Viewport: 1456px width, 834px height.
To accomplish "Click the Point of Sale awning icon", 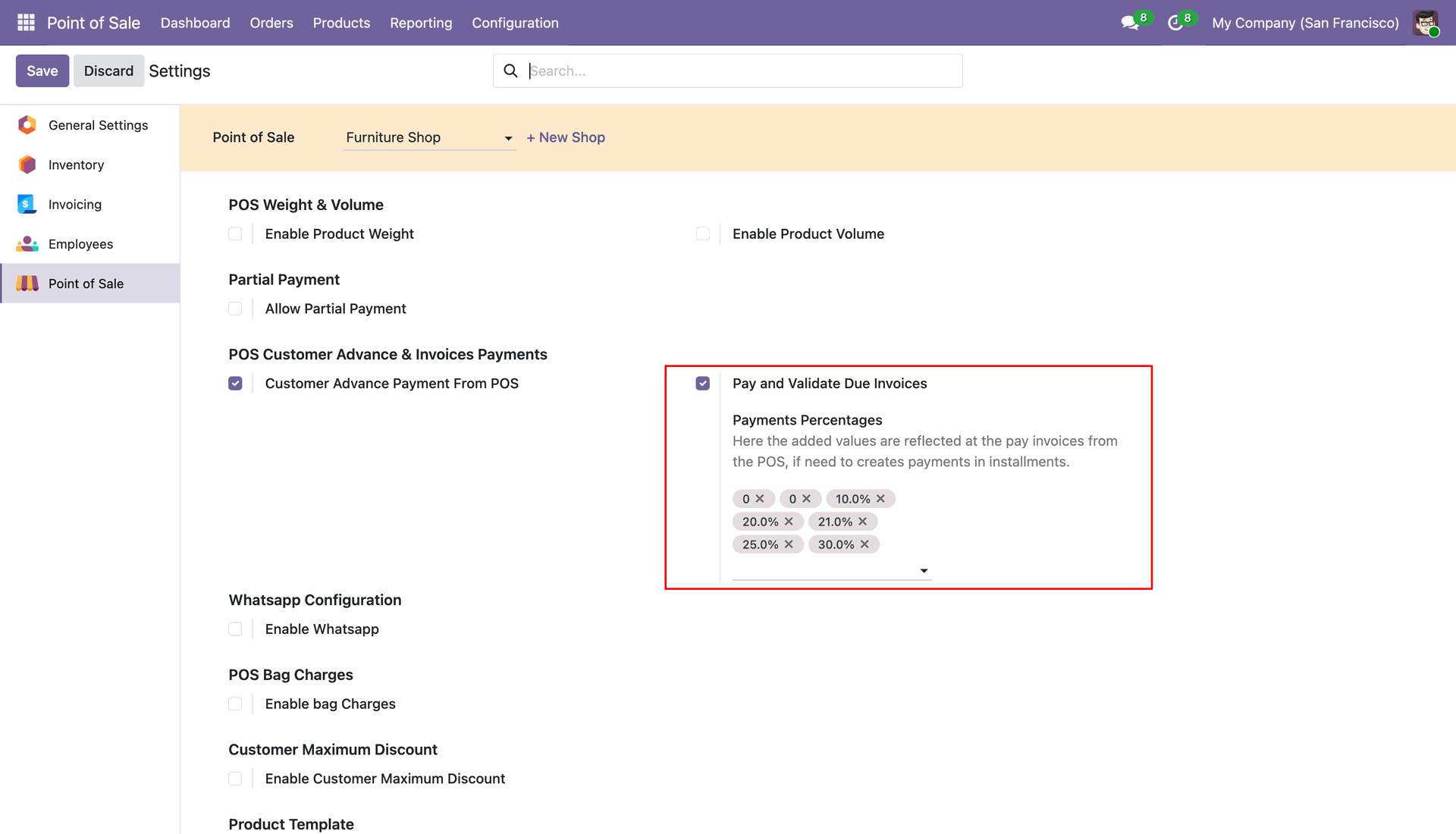I will pyautogui.click(x=27, y=283).
